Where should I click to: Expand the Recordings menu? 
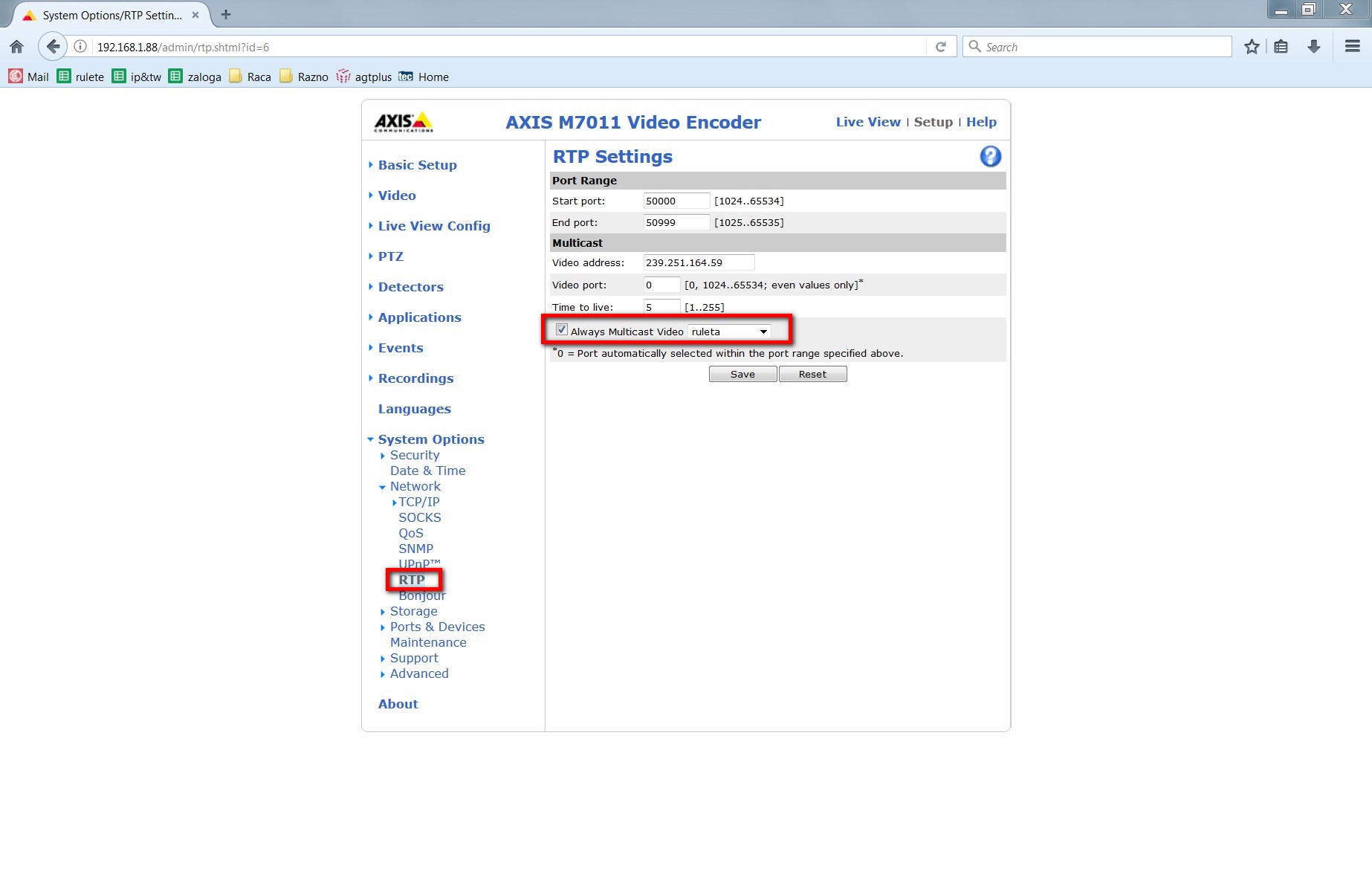click(x=415, y=378)
